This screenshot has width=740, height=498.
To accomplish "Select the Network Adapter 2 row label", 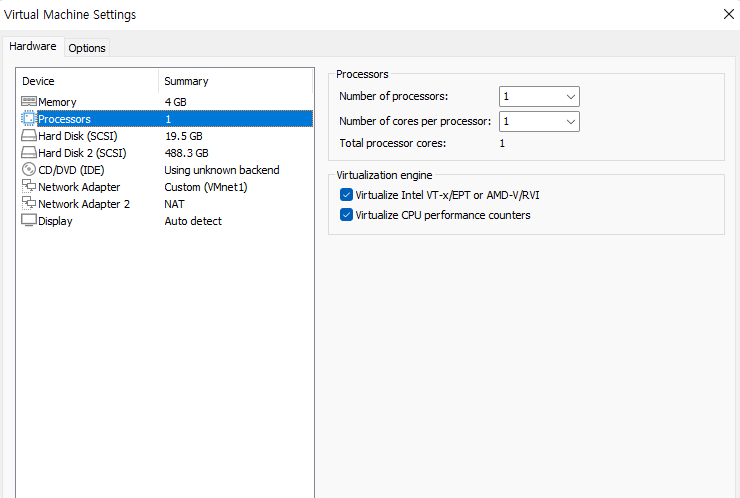I will [84, 204].
